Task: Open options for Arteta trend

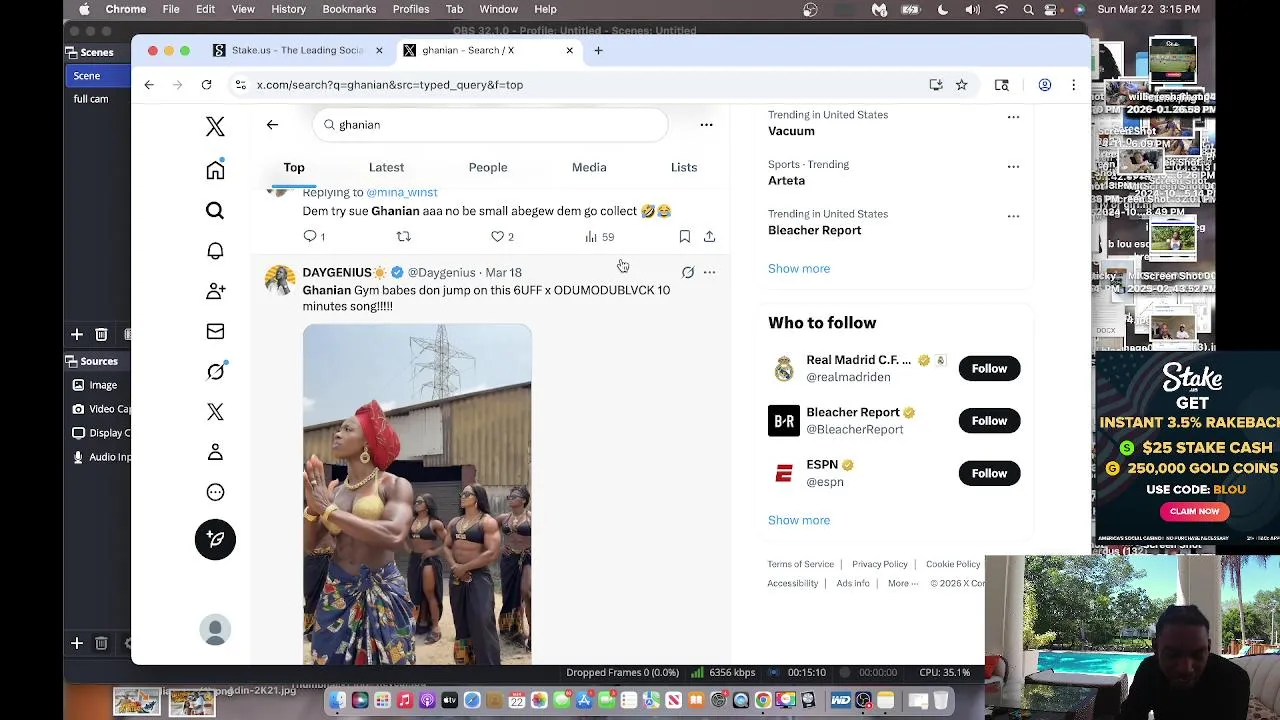Action: tap(1013, 167)
